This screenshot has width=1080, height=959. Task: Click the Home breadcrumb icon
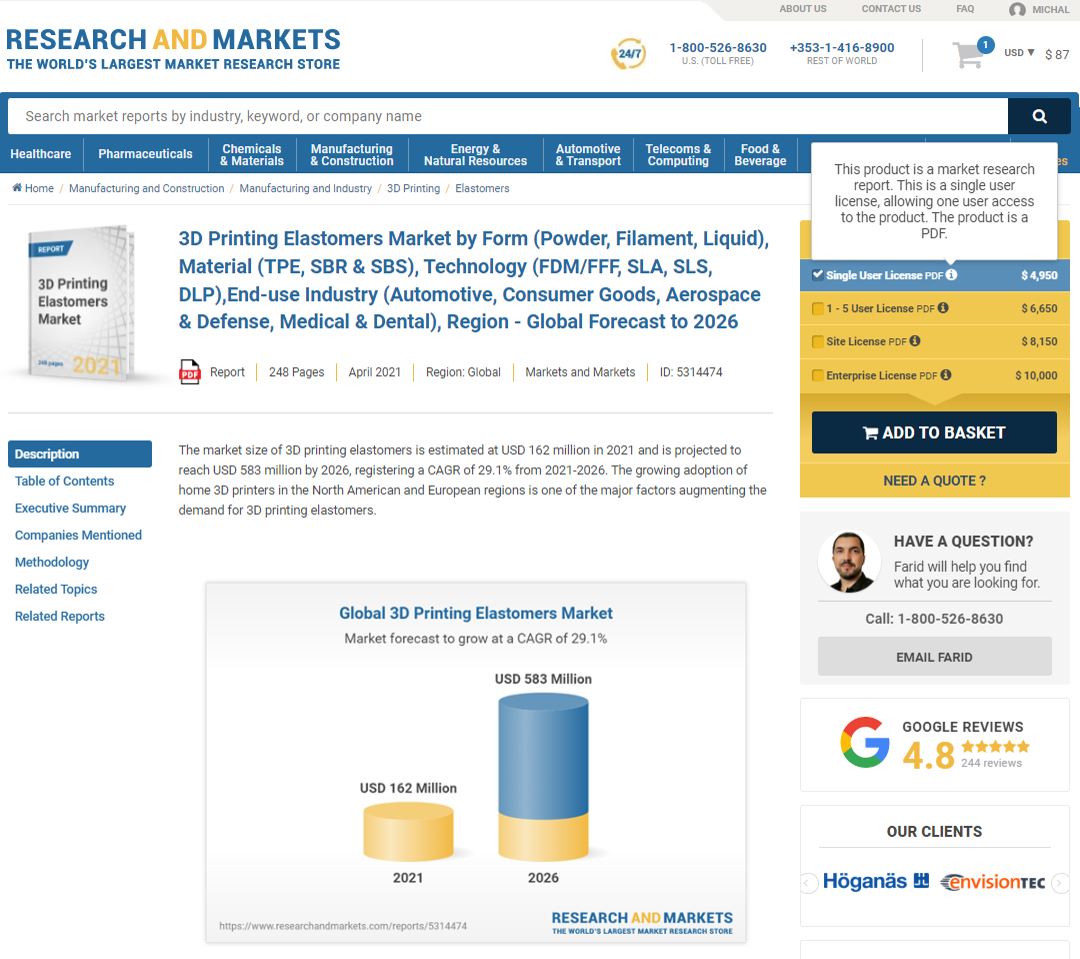pyautogui.click(x=17, y=188)
